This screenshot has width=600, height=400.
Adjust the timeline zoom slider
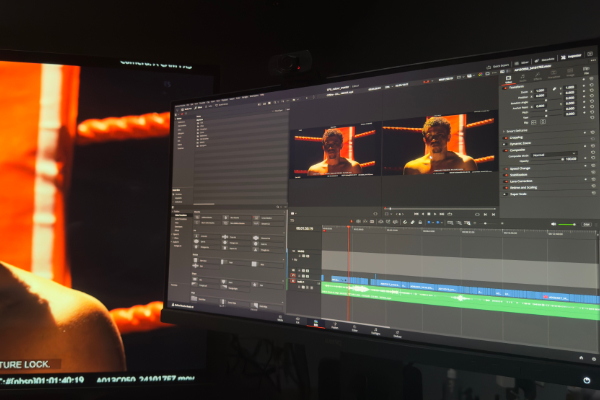click(x=488, y=223)
